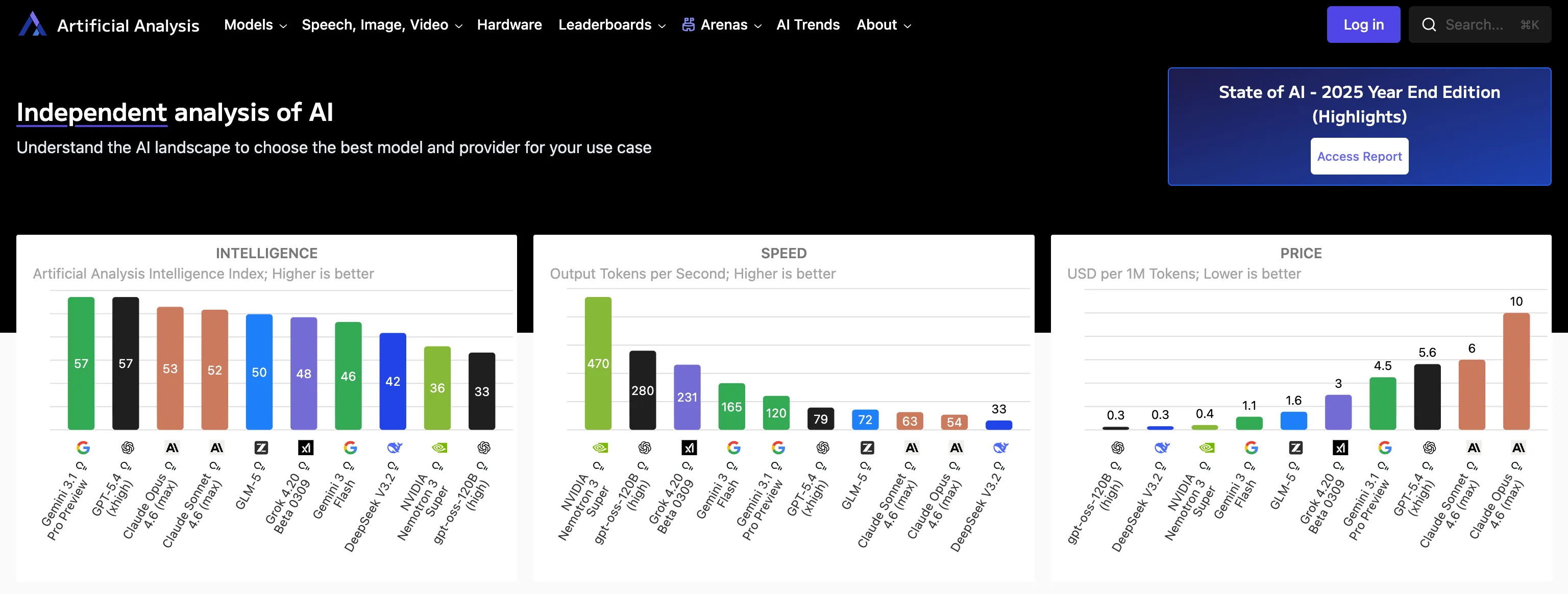Open the Speech, Image, Video dropdown
This screenshot has height=594, width=1568.
pos(382,25)
